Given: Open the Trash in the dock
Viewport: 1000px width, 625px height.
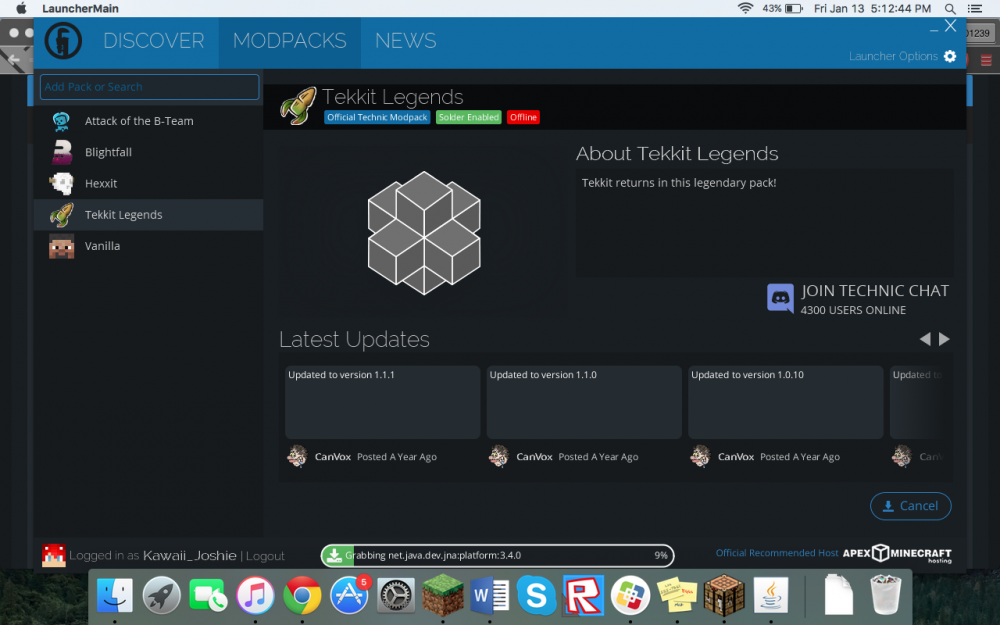Looking at the screenshot, I should click(886, 594).
